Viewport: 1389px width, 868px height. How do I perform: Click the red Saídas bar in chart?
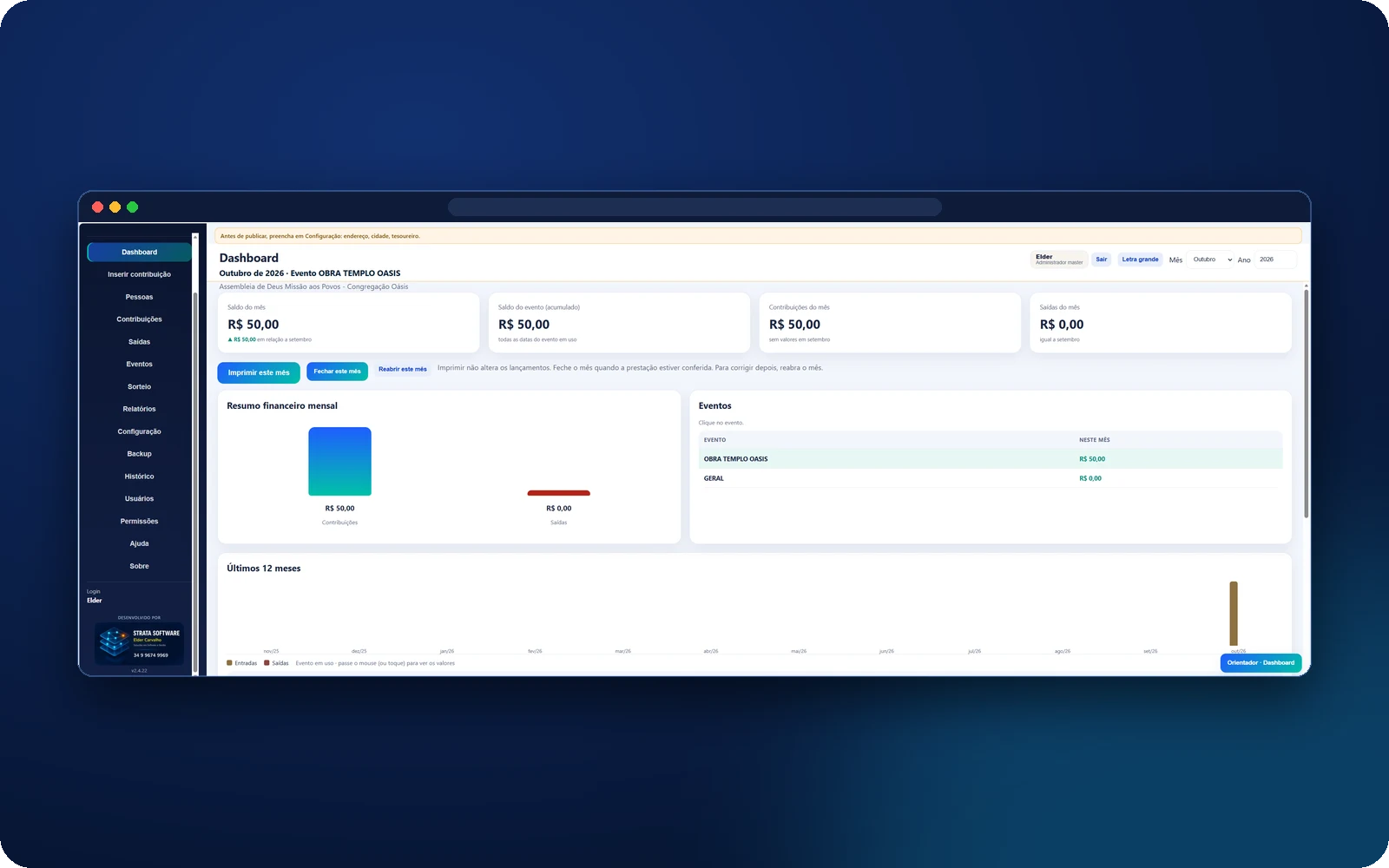click(558, 493)
